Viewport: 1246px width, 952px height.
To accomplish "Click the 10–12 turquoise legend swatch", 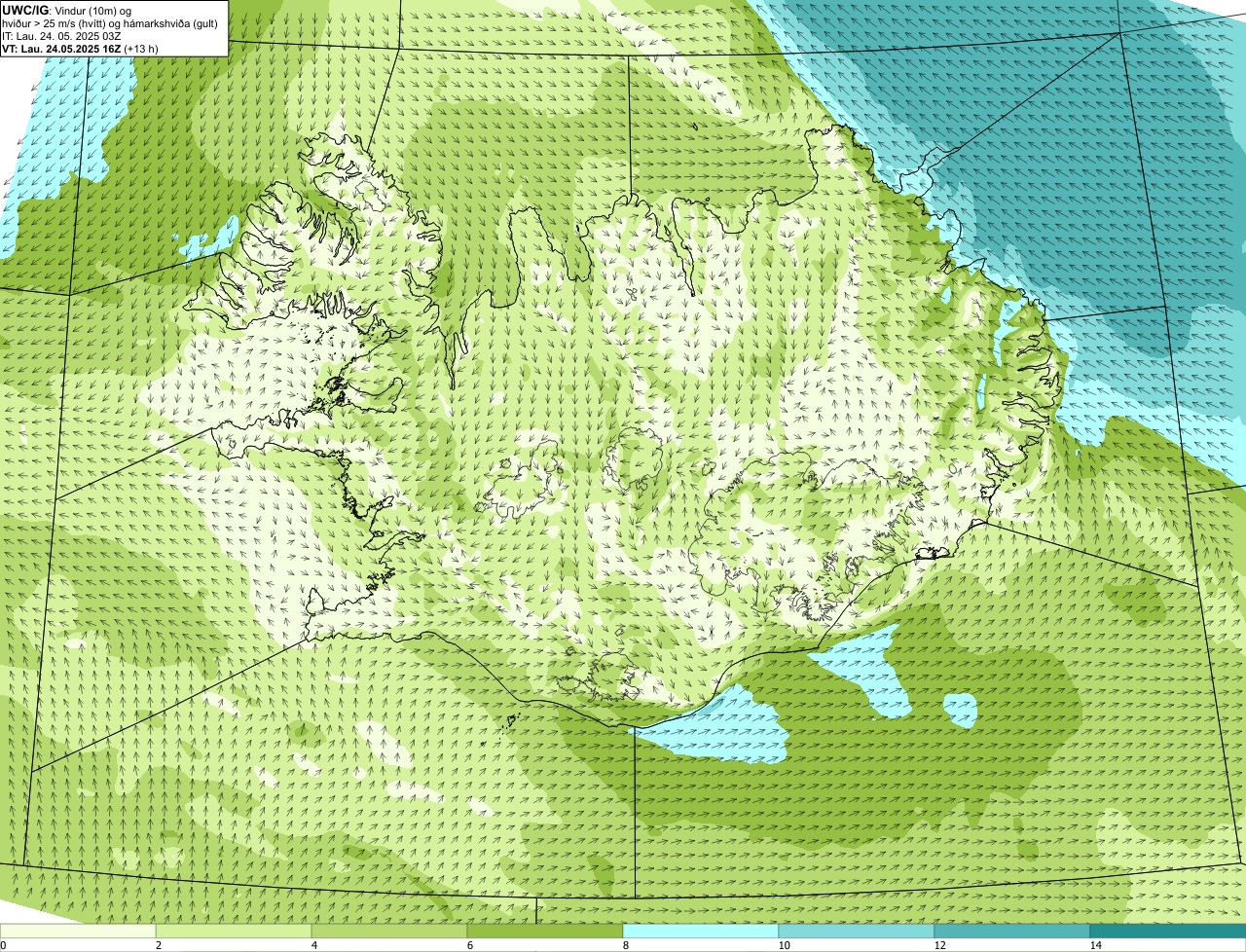I will 857,931.
